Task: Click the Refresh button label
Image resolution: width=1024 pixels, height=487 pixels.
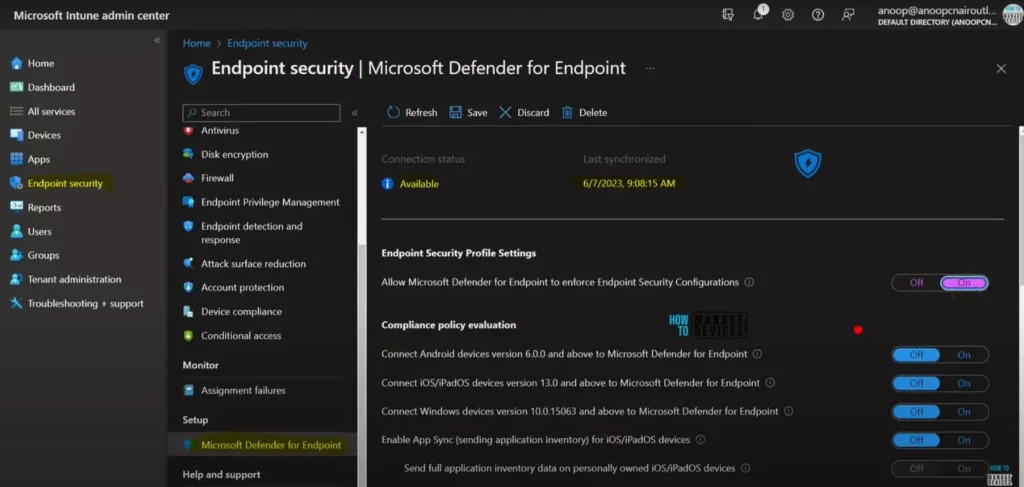Action: point(421,112)
